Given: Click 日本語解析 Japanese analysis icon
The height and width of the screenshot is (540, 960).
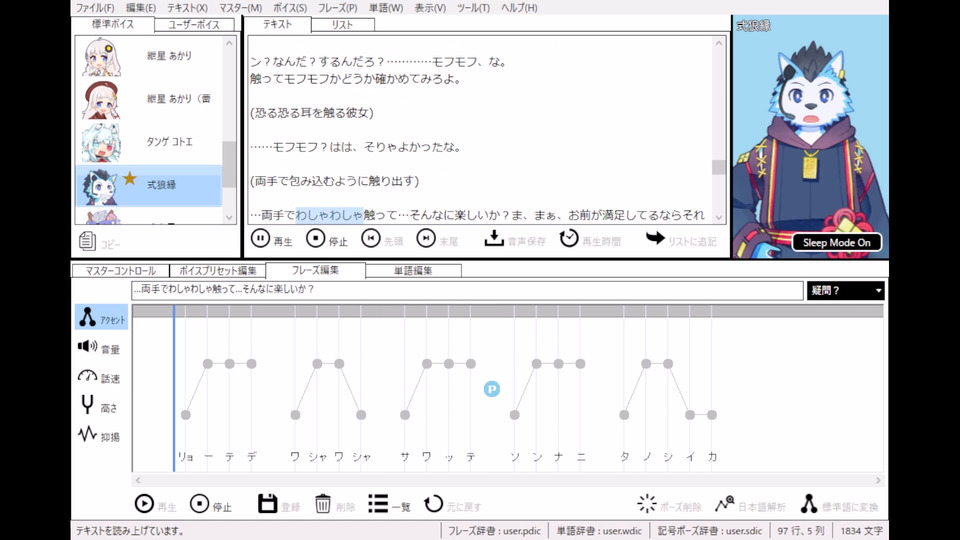Looking at the screenshot, I should 724,504.
